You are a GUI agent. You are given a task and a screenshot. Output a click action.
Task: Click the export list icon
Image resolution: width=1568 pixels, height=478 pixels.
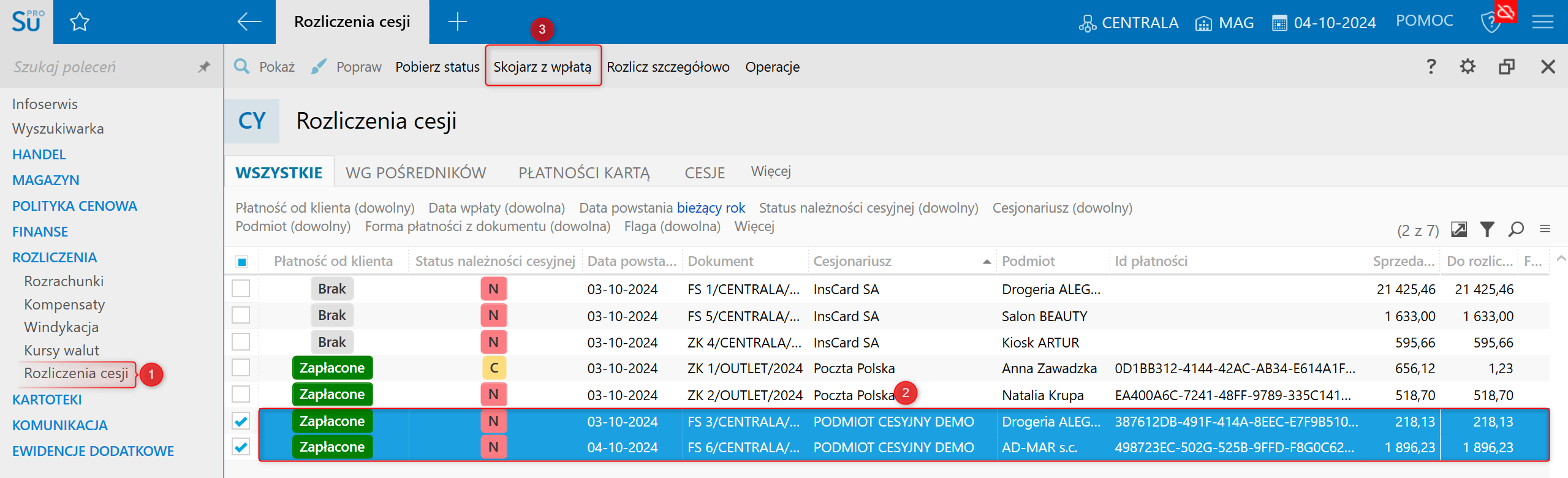[x=1458, y=229]
